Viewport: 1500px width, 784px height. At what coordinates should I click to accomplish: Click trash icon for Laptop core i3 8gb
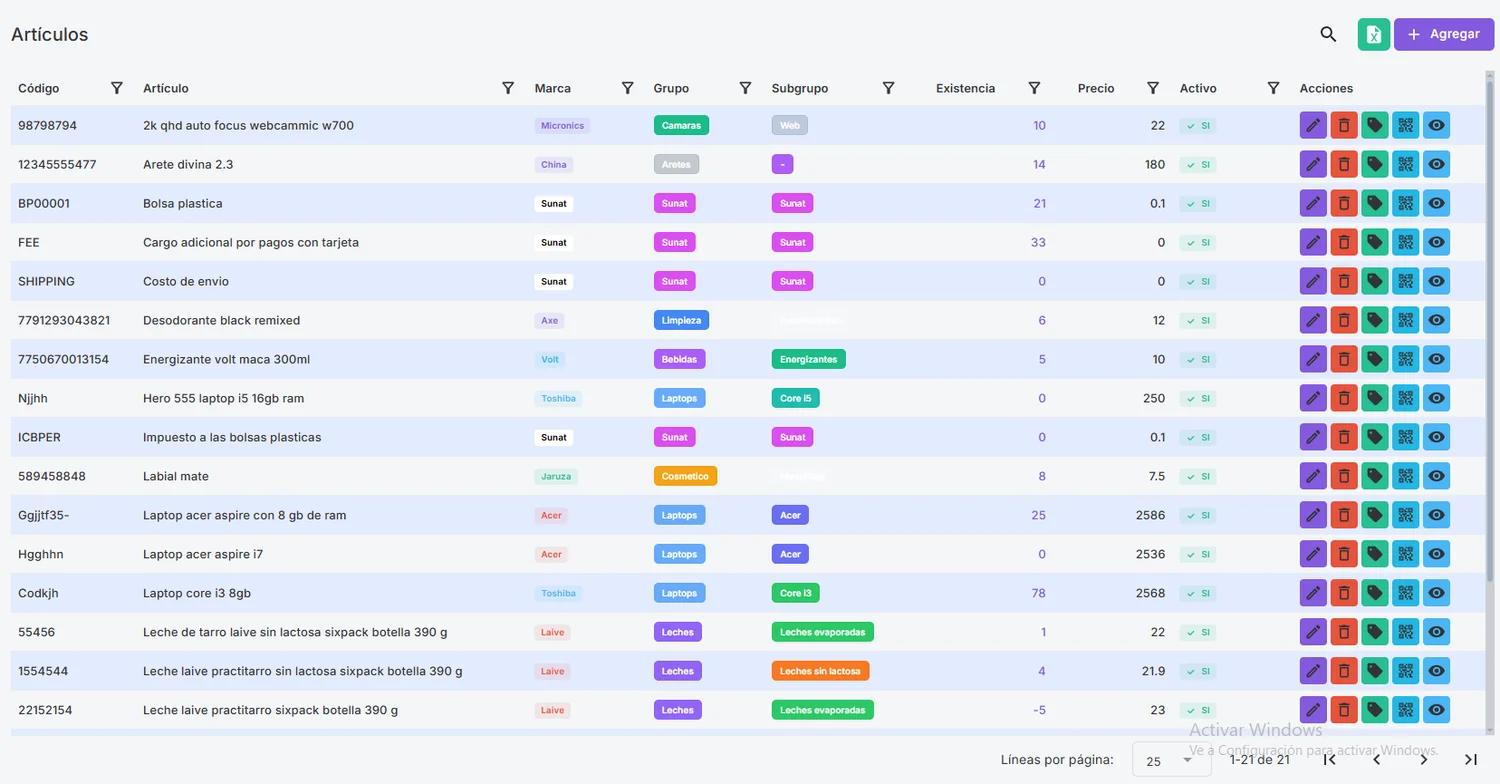[1344, 593]
